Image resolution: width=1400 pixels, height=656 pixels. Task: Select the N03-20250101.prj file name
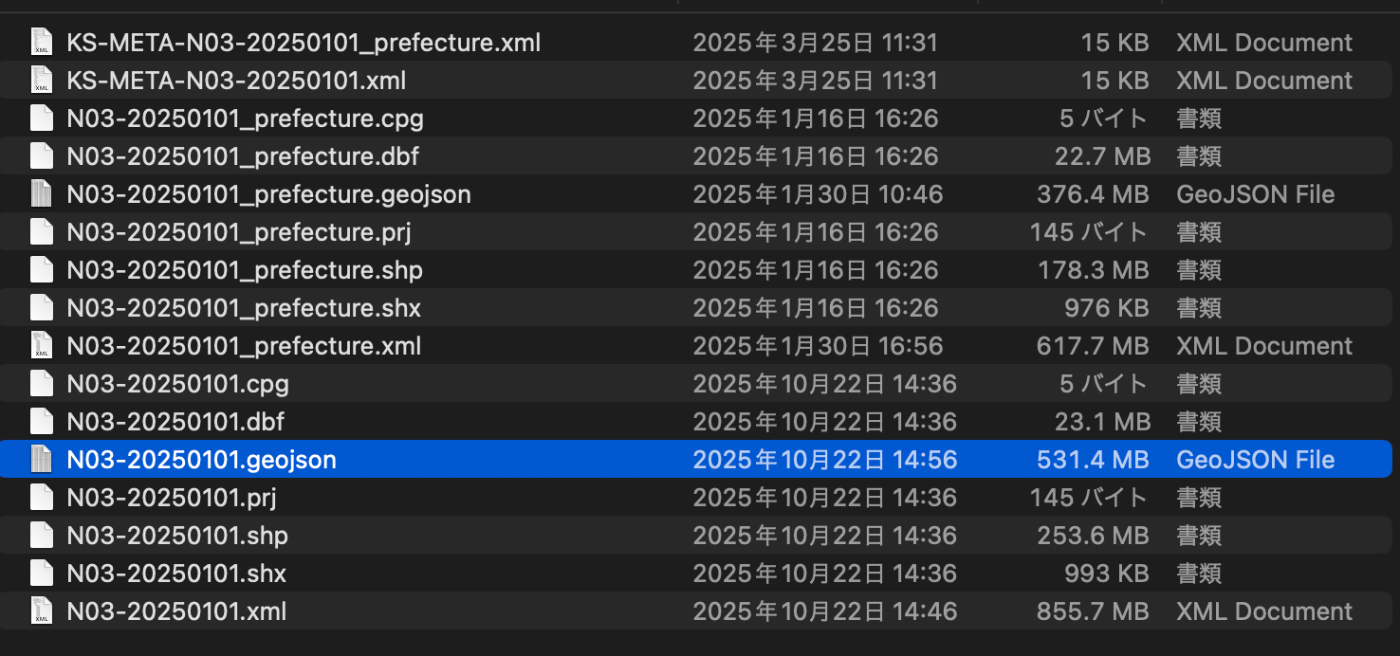(x=172, y=498)
